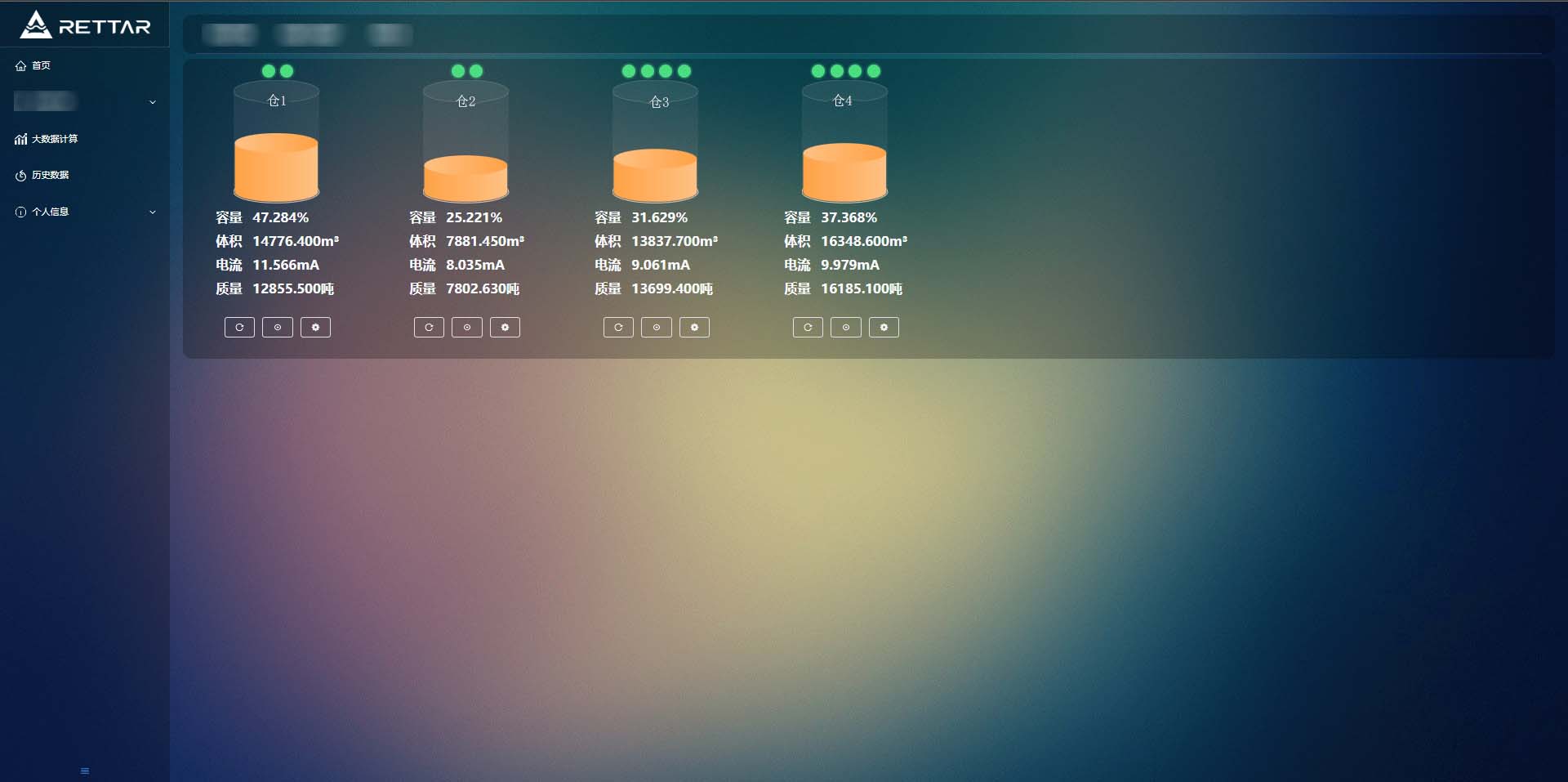Click the 仓1 silo level cylinder
This screenshot has width=1568, height=782.
276,143
